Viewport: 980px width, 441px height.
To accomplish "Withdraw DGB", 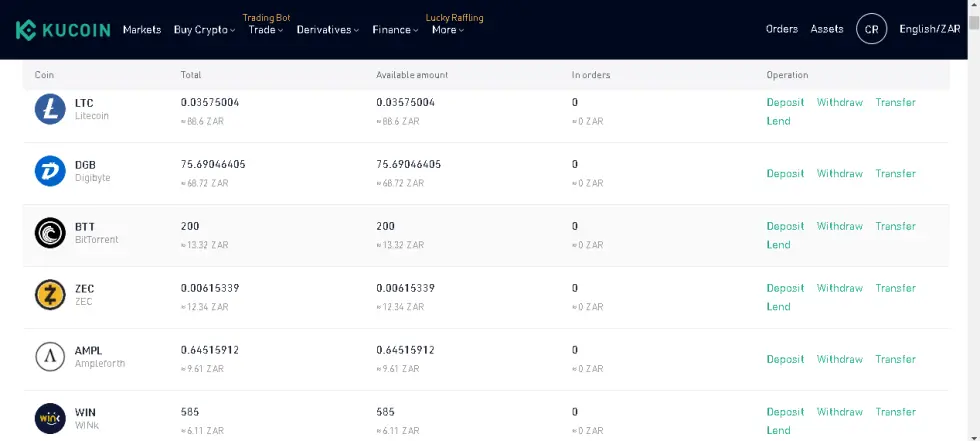I will [x=839, y=174].
